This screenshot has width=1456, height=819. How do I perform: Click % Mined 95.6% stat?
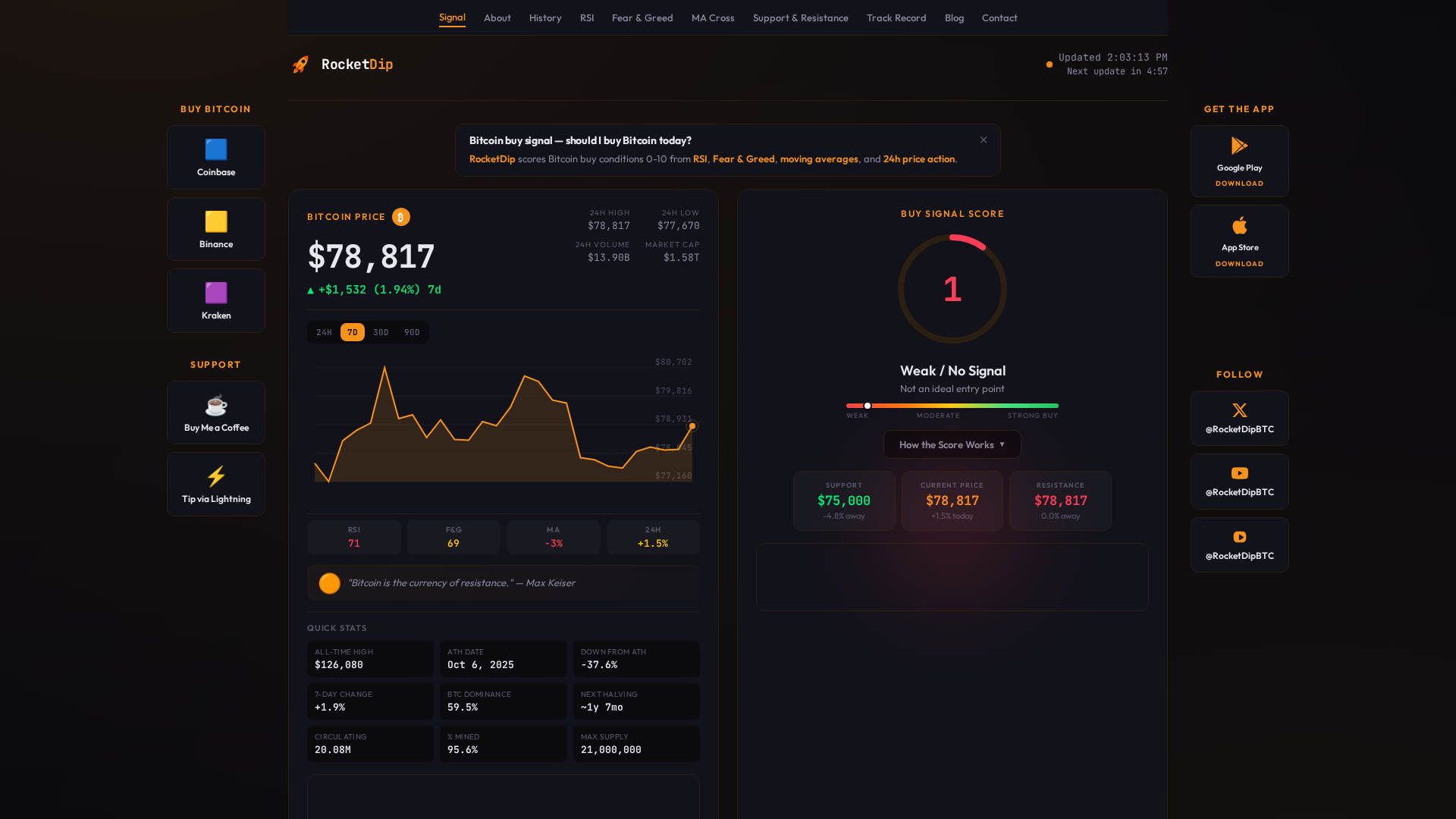click(504, 744)
